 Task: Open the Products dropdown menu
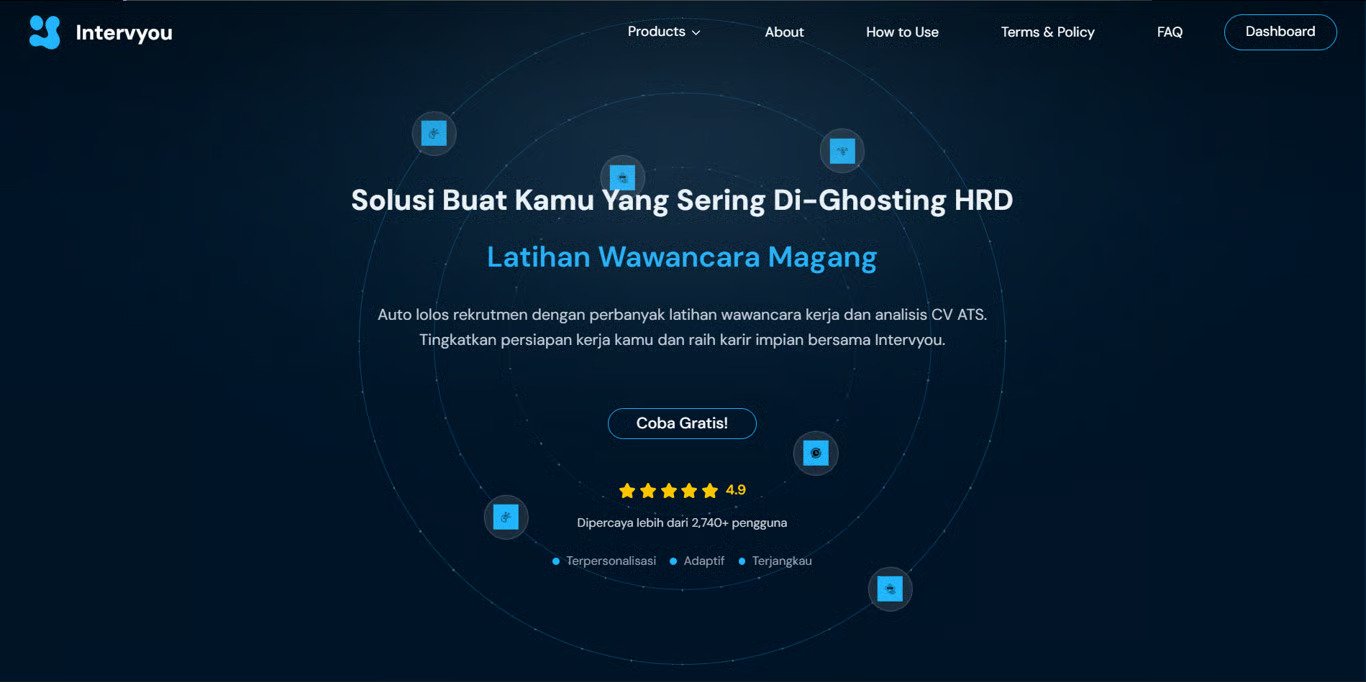click(x=656, y=32)
